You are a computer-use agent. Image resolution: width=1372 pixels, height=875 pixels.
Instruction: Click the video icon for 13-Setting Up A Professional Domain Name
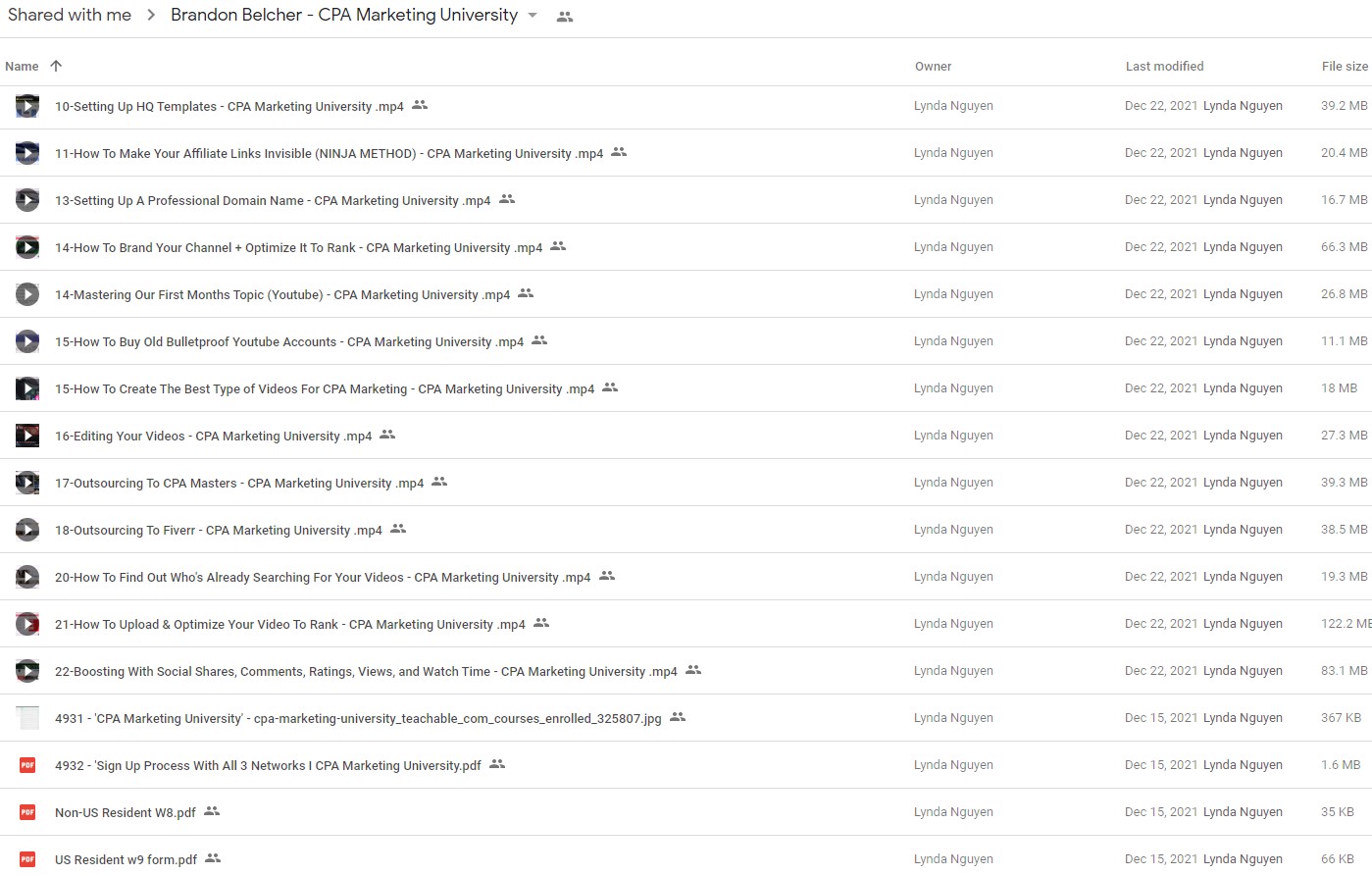point(27,200)
